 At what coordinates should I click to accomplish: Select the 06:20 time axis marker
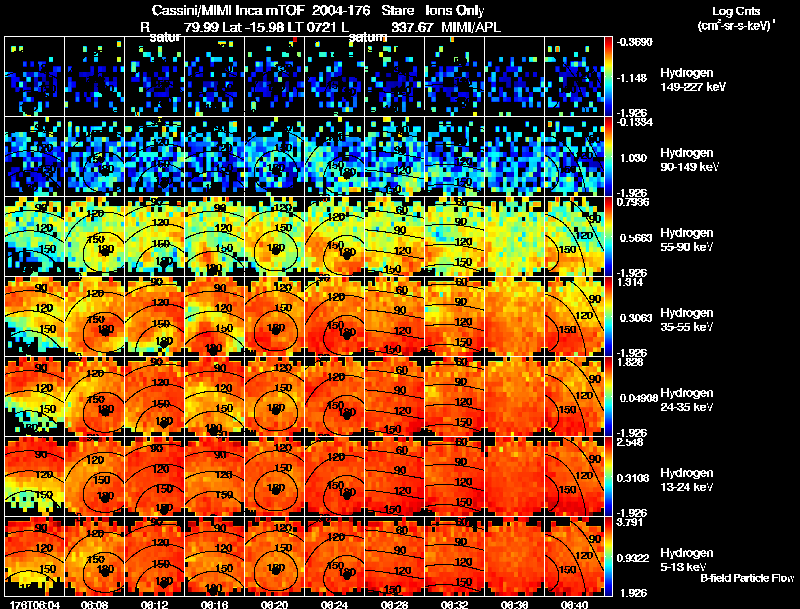[x=273, y=604]
